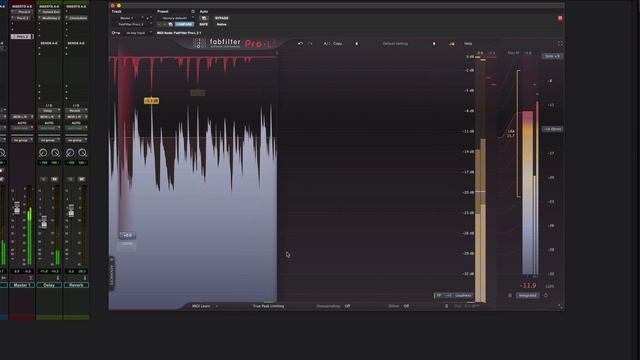Toggle True Peak Limiting
Viewport: 640px width, 360px height.
point(268,306)
